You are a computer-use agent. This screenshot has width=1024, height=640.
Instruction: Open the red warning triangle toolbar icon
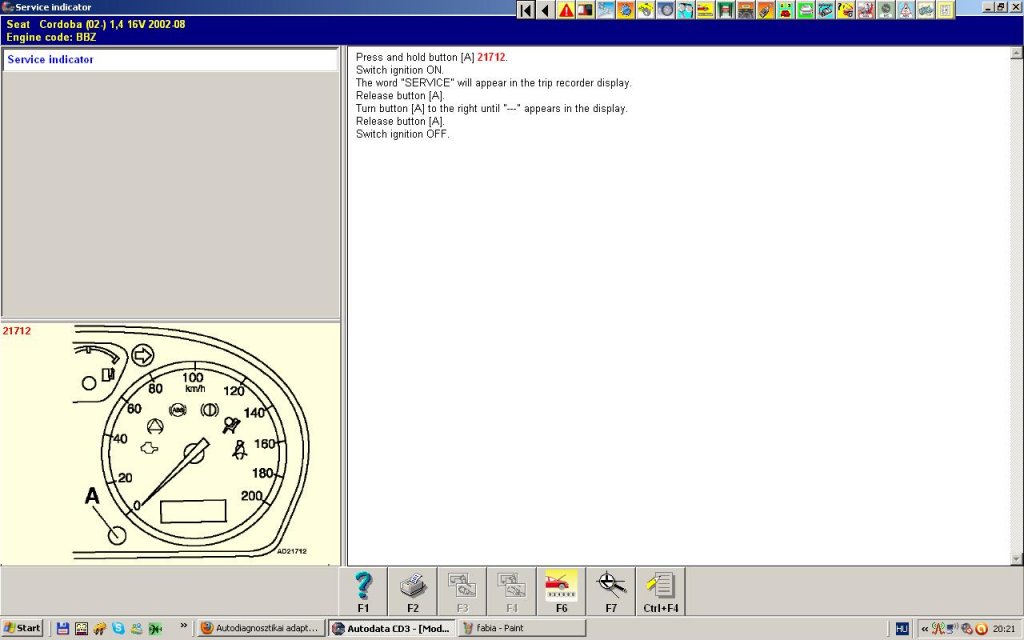click(x=566, y=10)
